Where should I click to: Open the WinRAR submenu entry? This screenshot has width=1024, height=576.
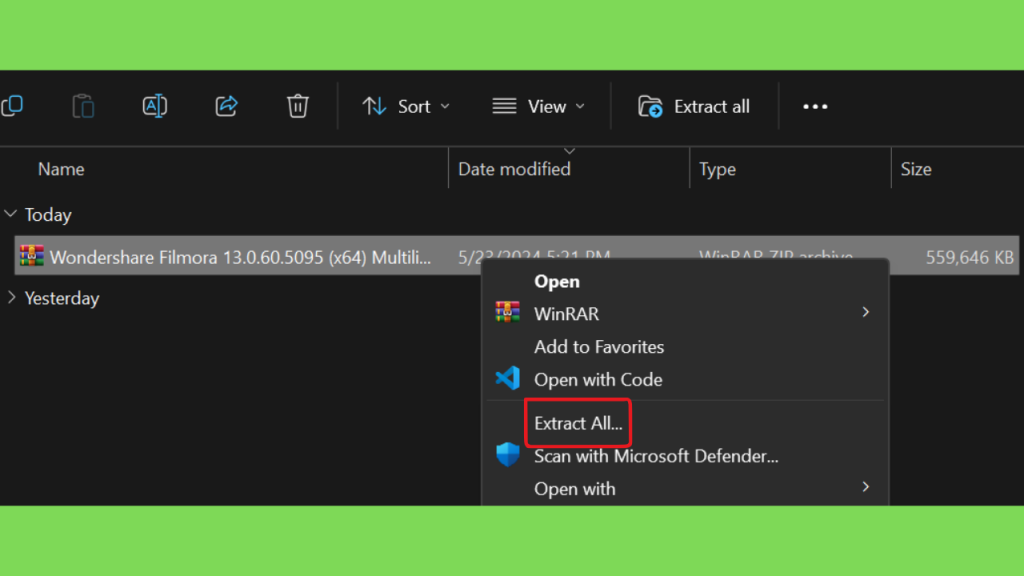[x=684, y=313]
